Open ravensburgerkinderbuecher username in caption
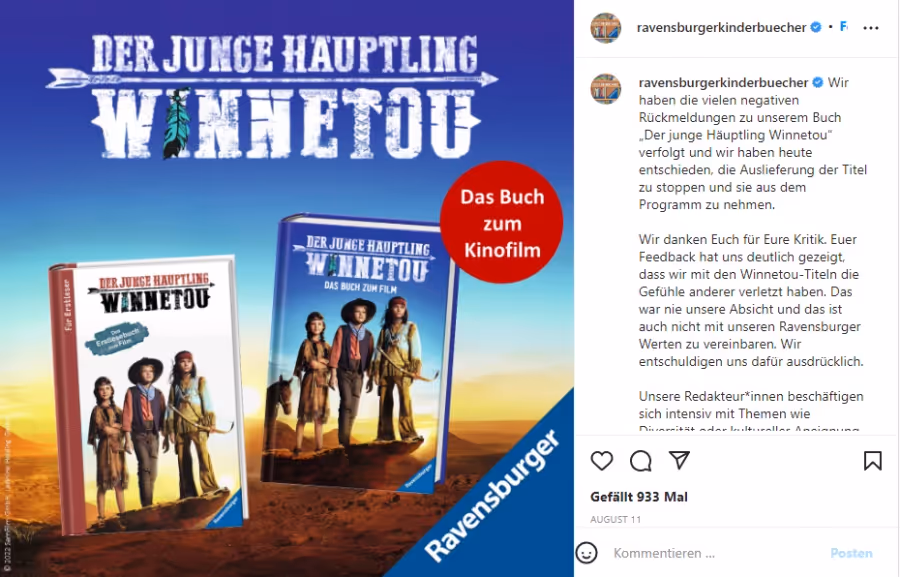This screenshot has height=577, width=900. (x=723, y=82)
